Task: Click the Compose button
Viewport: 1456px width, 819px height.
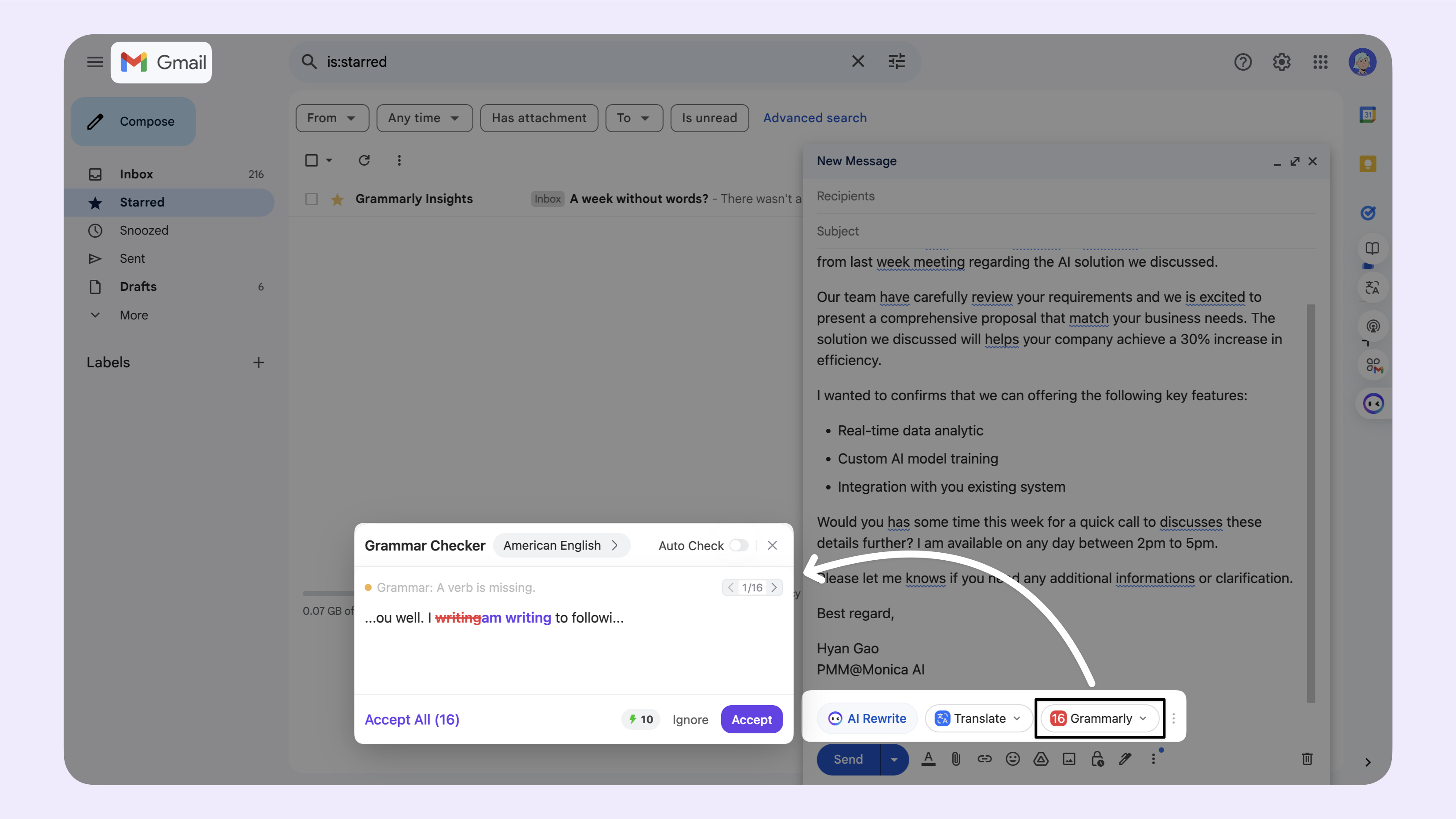Action: [134, 122]
